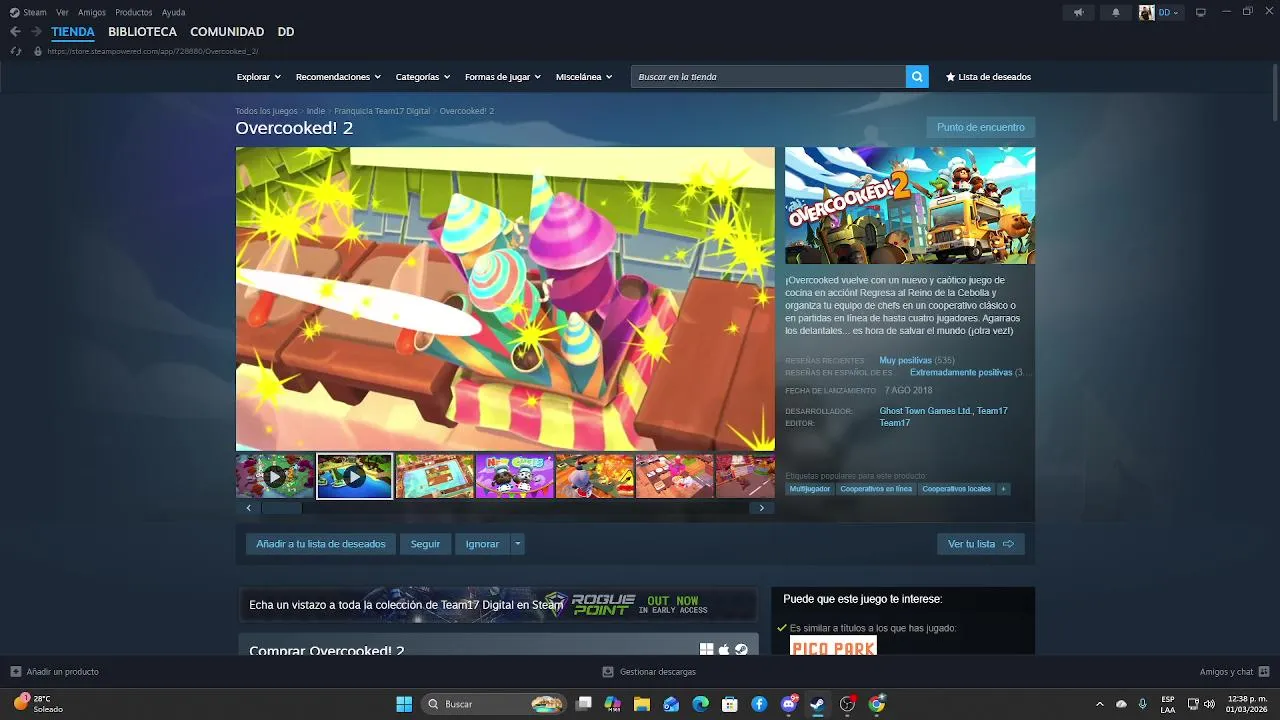Click the Multijugador tag
This screenshot has height=720, width=1280.
click(x=810, y=489)
